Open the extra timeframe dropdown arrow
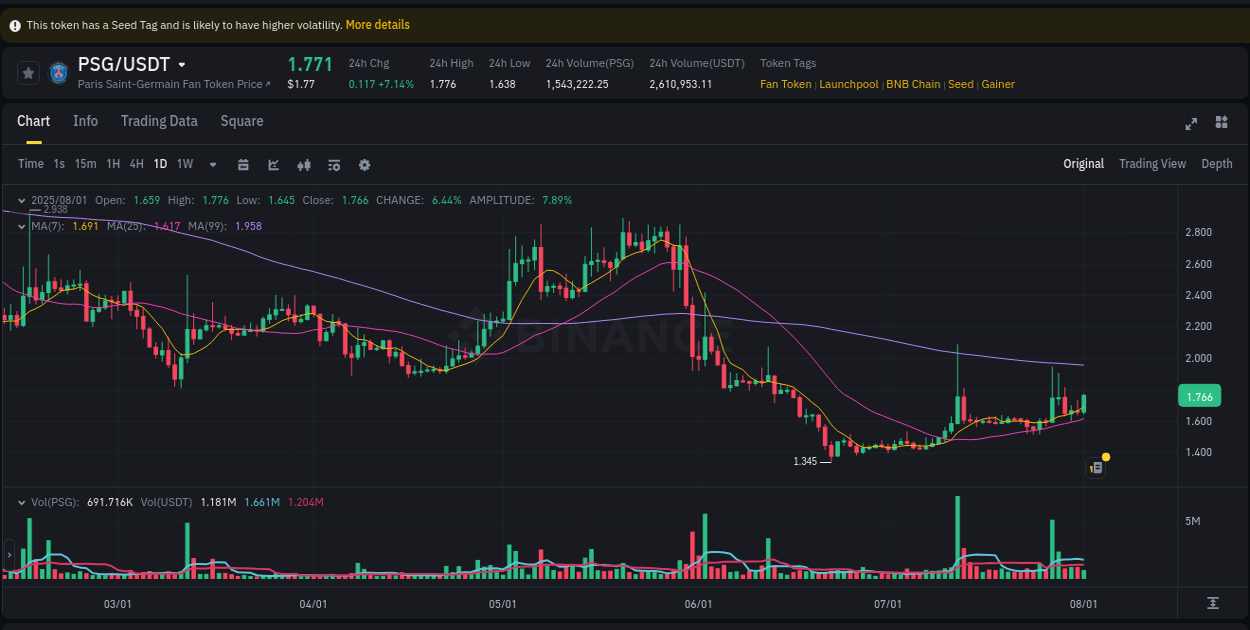This screenshot has height=630, width=1250. click(x=211, y=164)
